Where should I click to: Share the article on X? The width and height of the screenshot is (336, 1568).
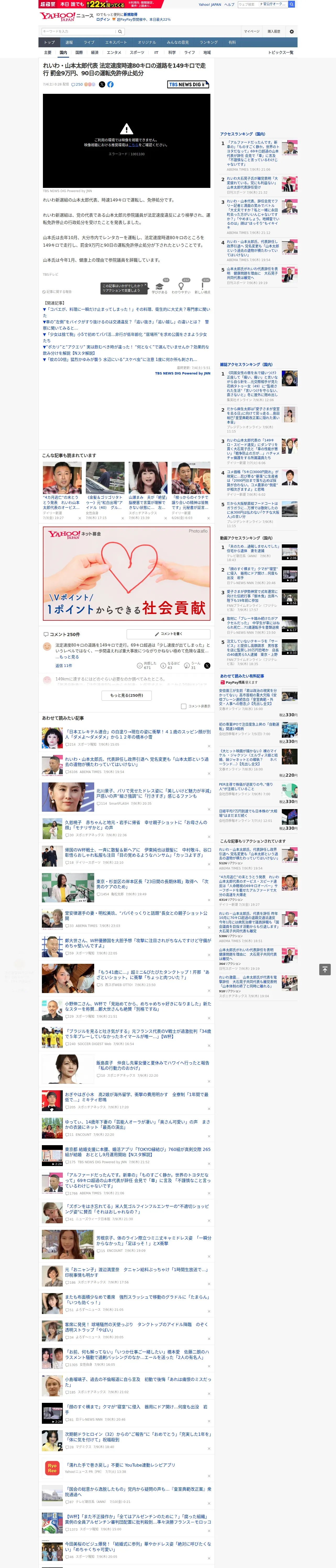pyautogui.click(x=102, y=85)
